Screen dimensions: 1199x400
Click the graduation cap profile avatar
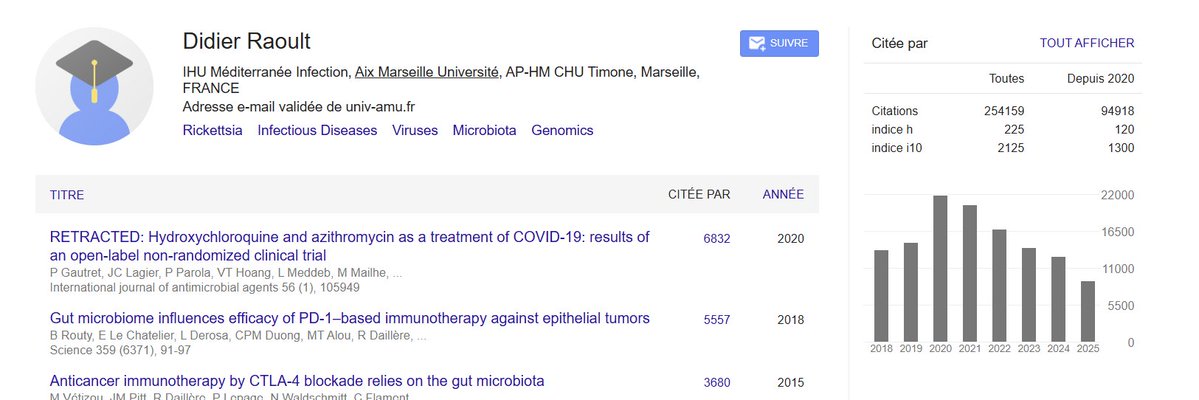point(94,87)
